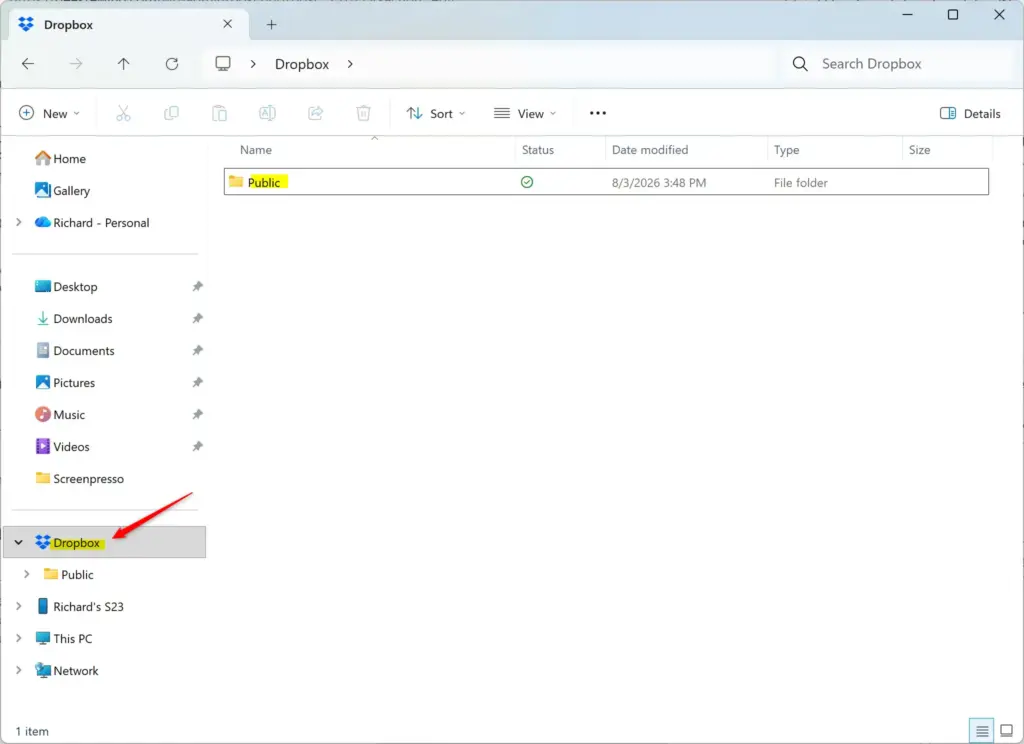Image resolution: width=1024 pixels, height=744 pixels.
Task: Switch to details list view in status bar
Action: point(982,731)
